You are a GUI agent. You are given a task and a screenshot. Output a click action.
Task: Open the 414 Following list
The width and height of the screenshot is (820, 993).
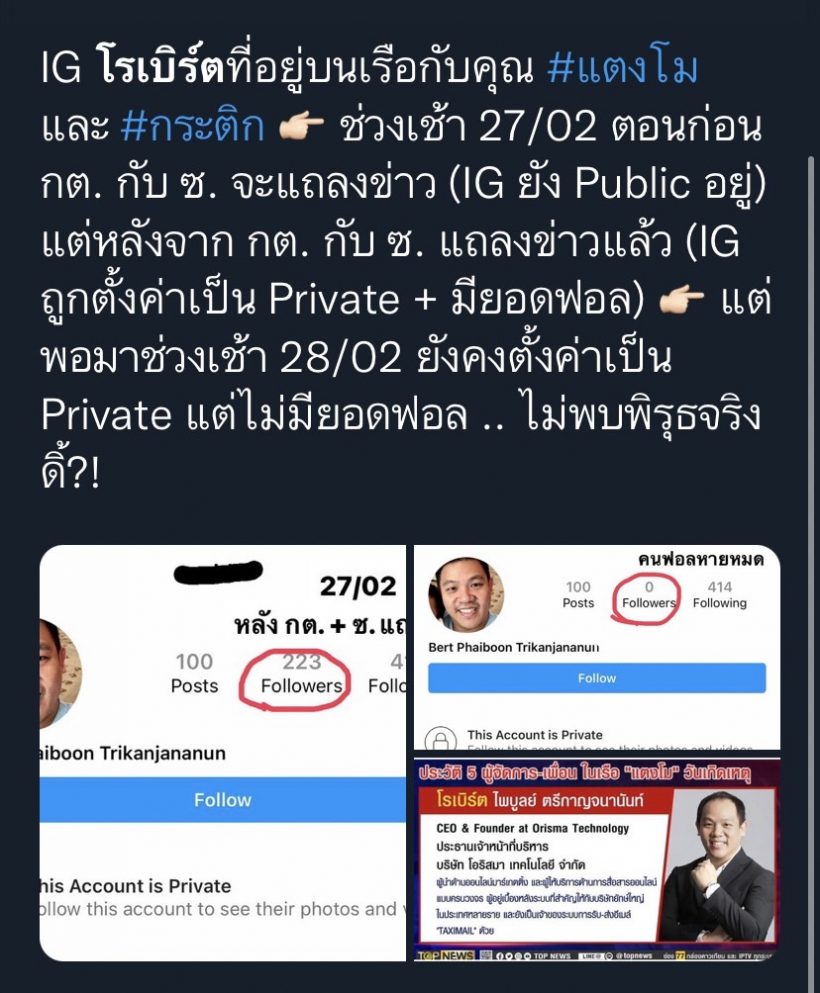pyautogui.click(x=719, y=595)
